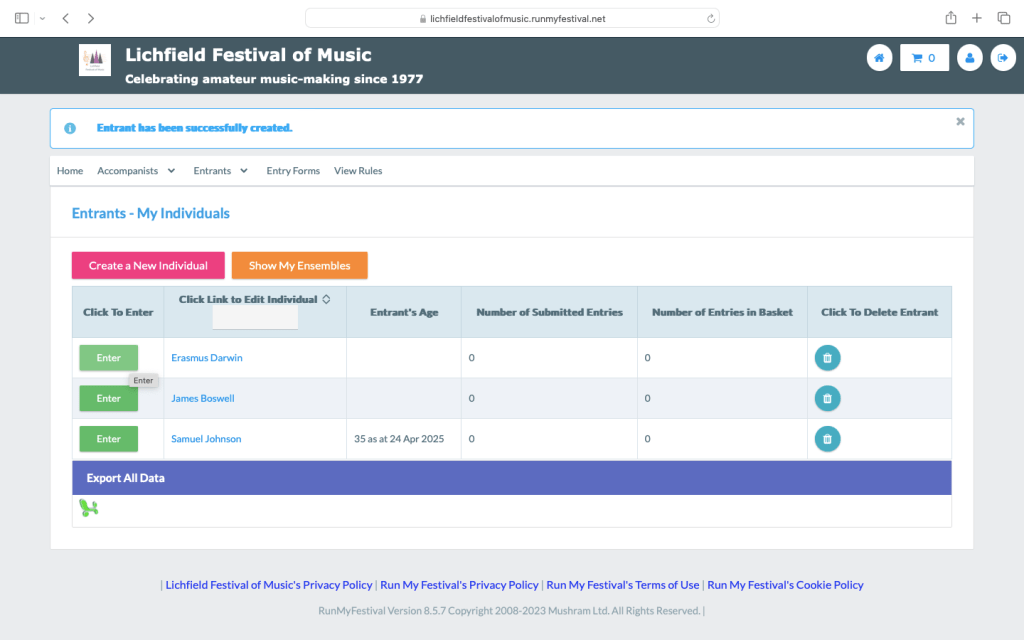Open the View Rules menu item
Image resolution: width=1024 pixels, height=640 pixels.
358,171
